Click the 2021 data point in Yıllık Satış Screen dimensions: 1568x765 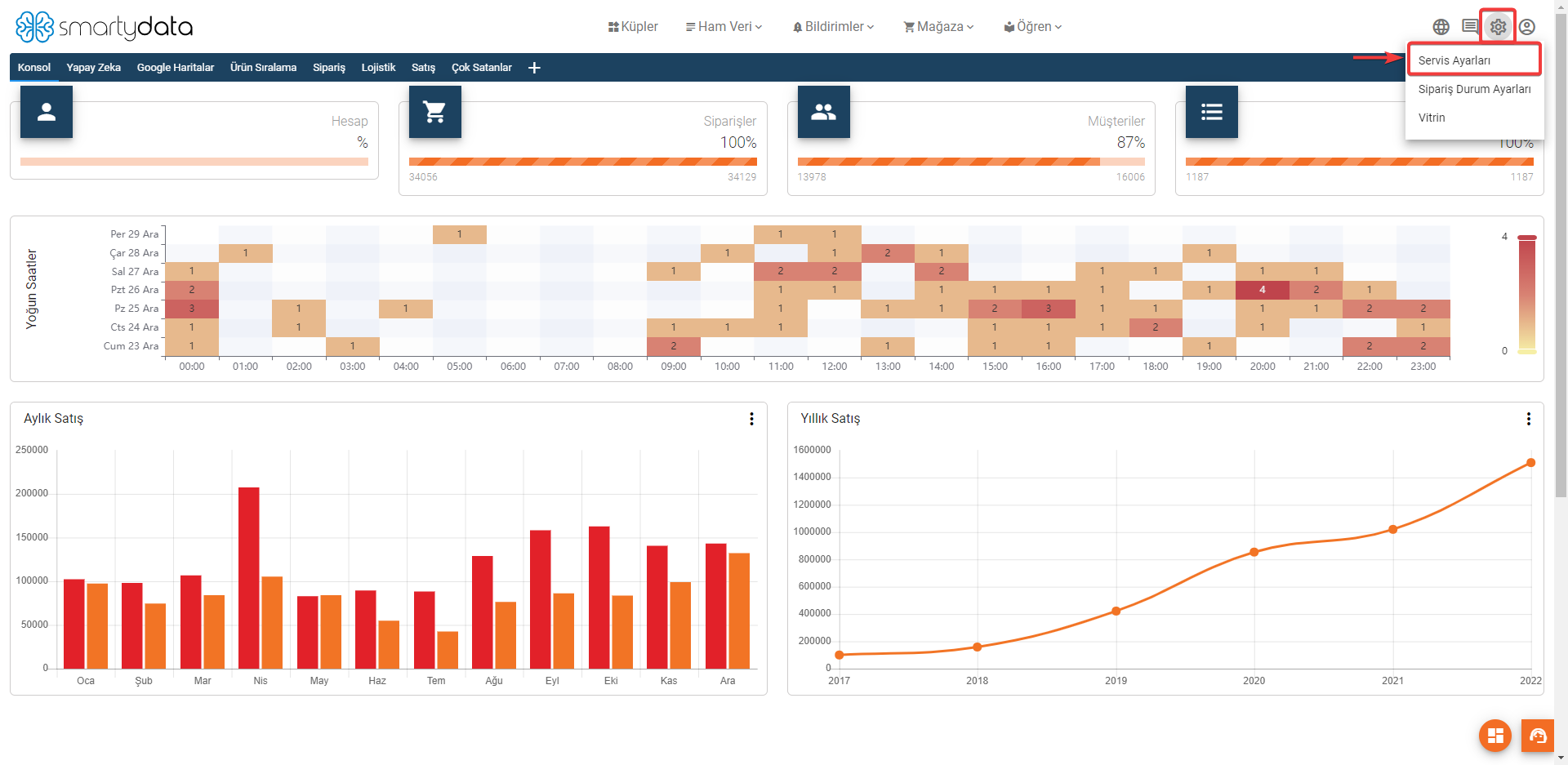click(x=1392, y=530)
